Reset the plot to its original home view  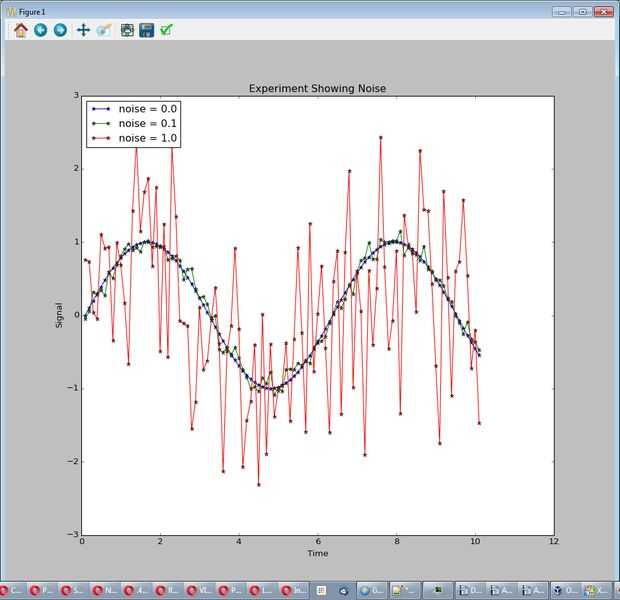pos(21,30)
